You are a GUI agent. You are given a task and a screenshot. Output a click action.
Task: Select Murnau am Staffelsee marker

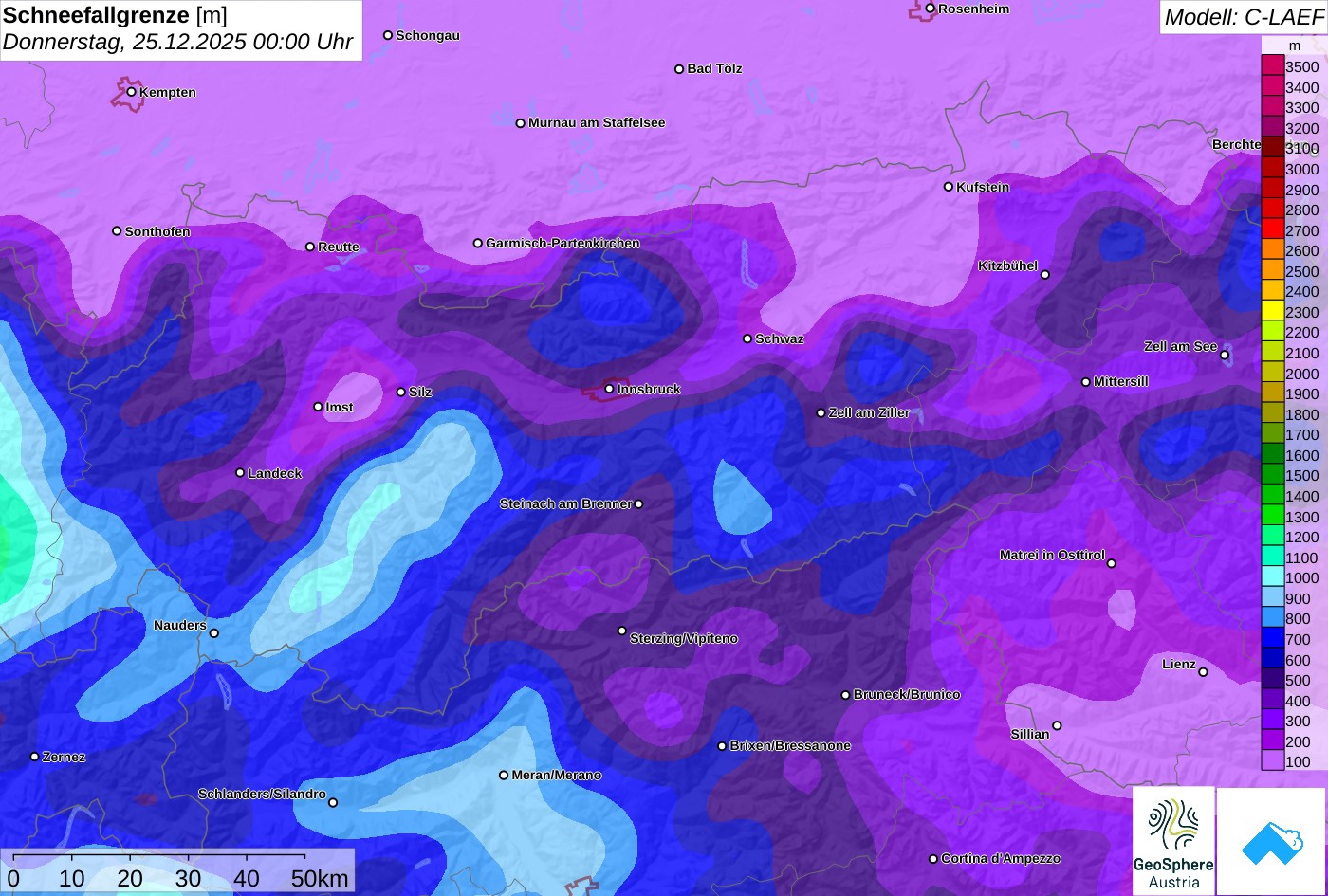tap(521, 123)
